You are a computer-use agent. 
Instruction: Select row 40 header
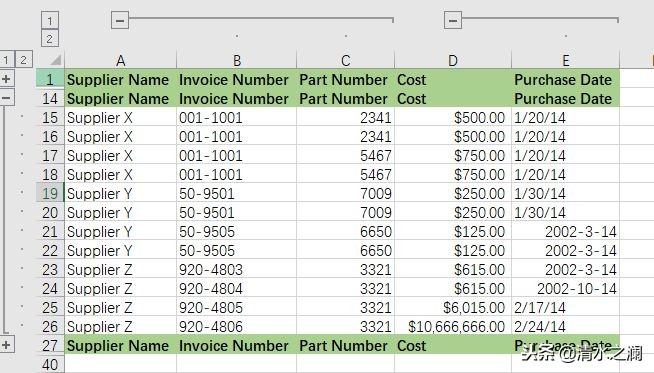[50, 364]
